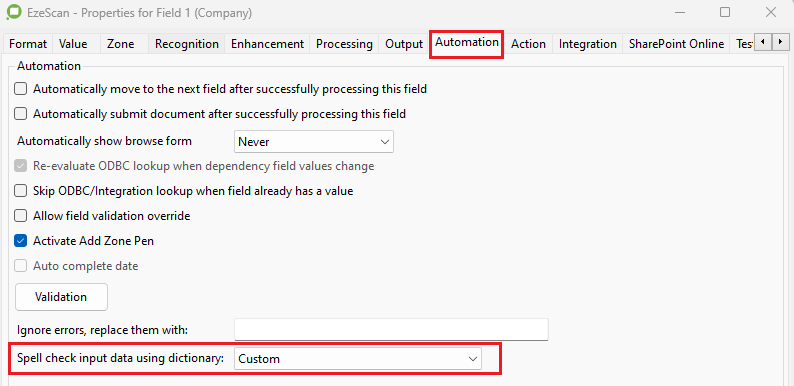
Task: Enable Allow field validation override
Action: 20,216
